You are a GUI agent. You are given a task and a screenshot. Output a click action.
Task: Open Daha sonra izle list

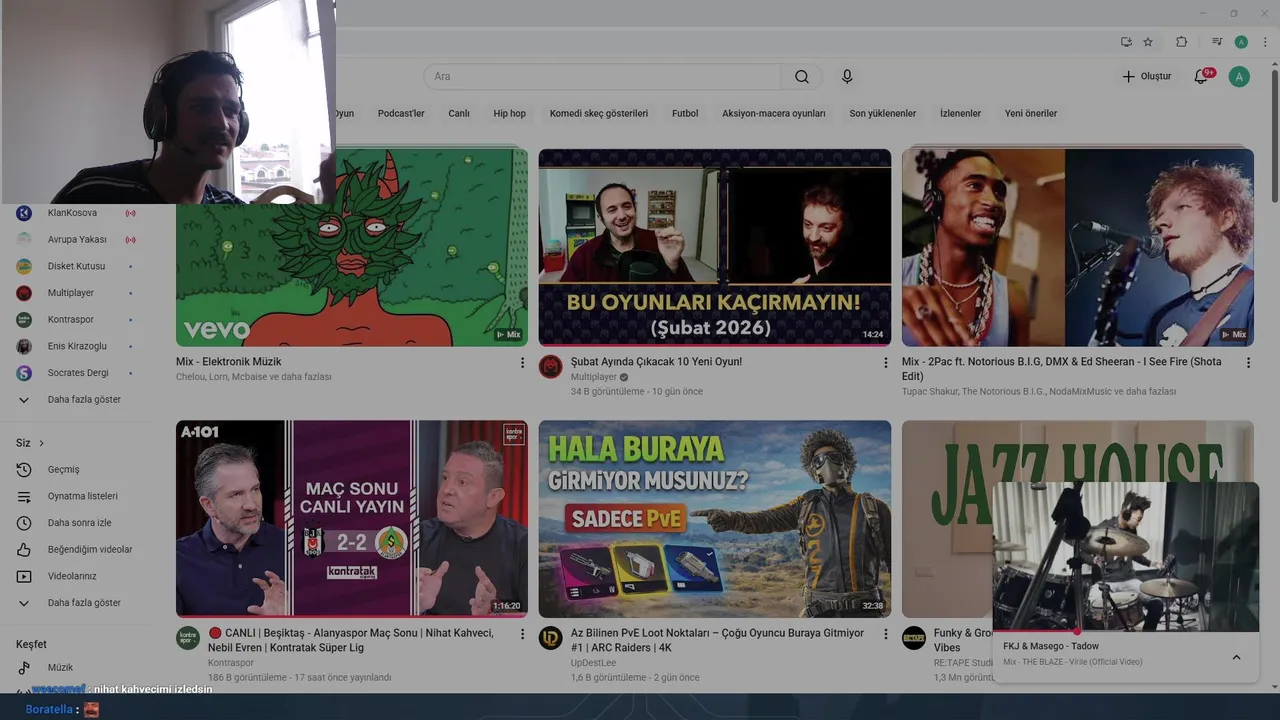(x=78, y=523)
